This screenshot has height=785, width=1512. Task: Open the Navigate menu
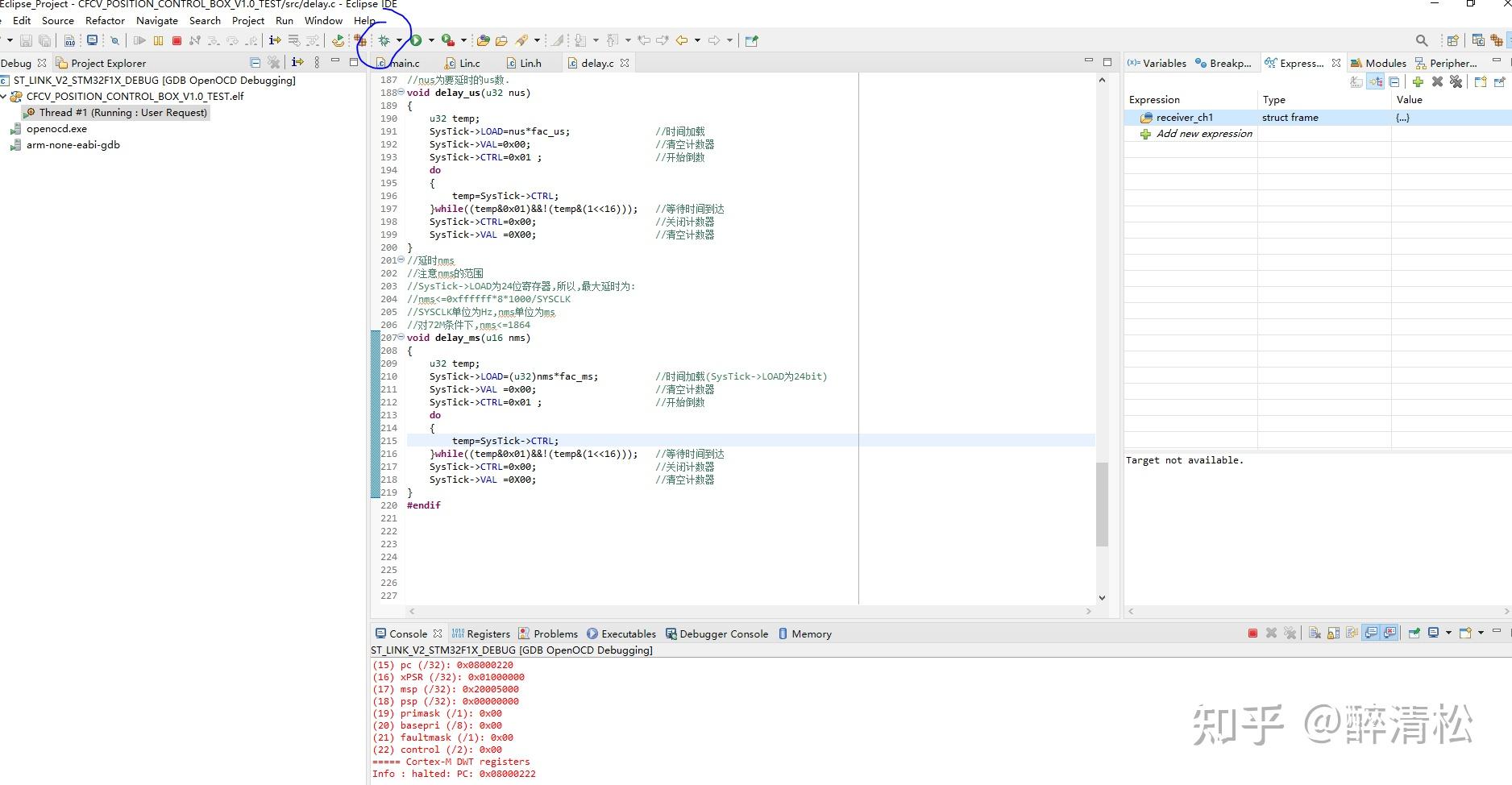click(157, 20)
